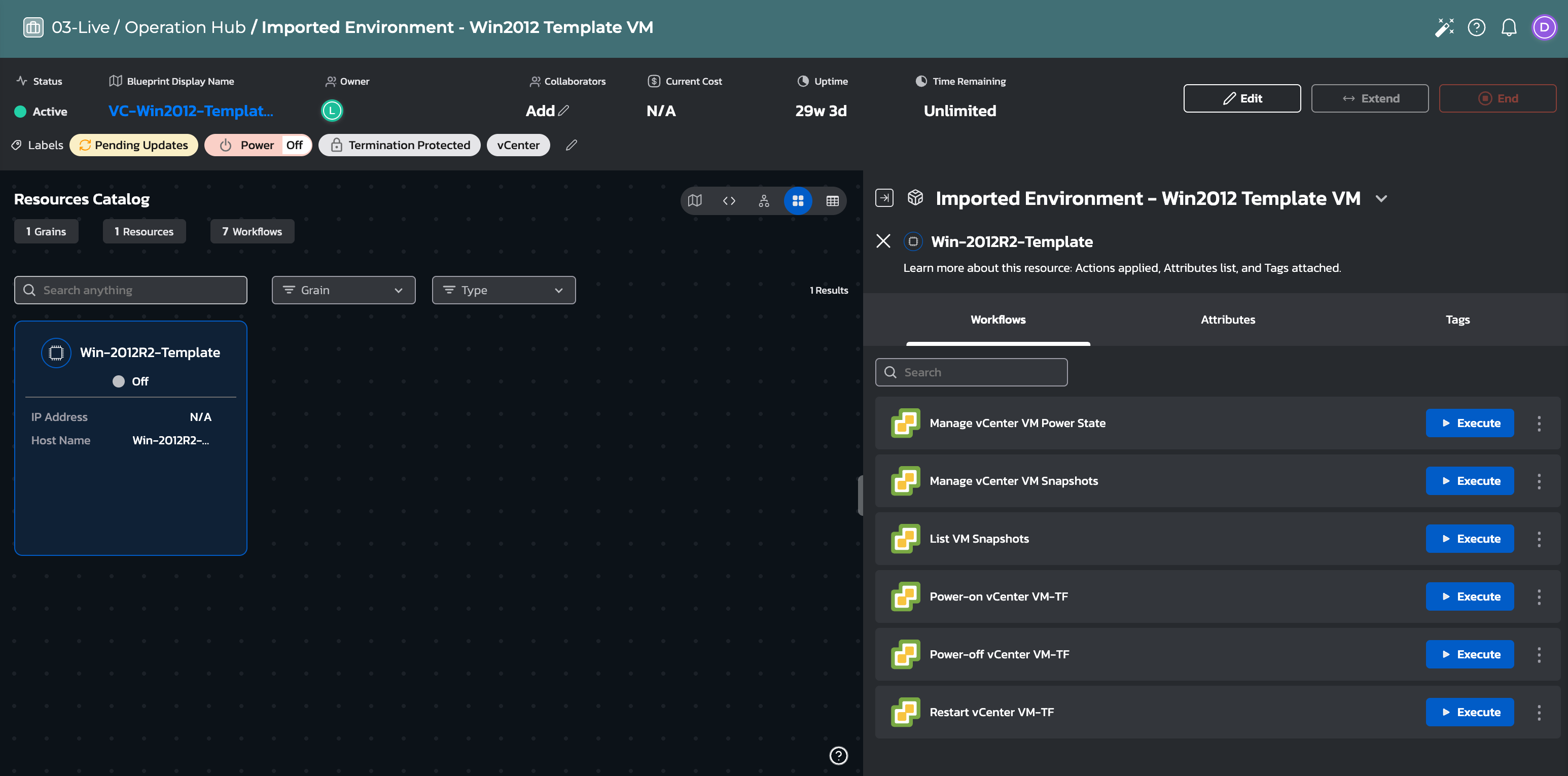Switch to table list view icon

832,201
